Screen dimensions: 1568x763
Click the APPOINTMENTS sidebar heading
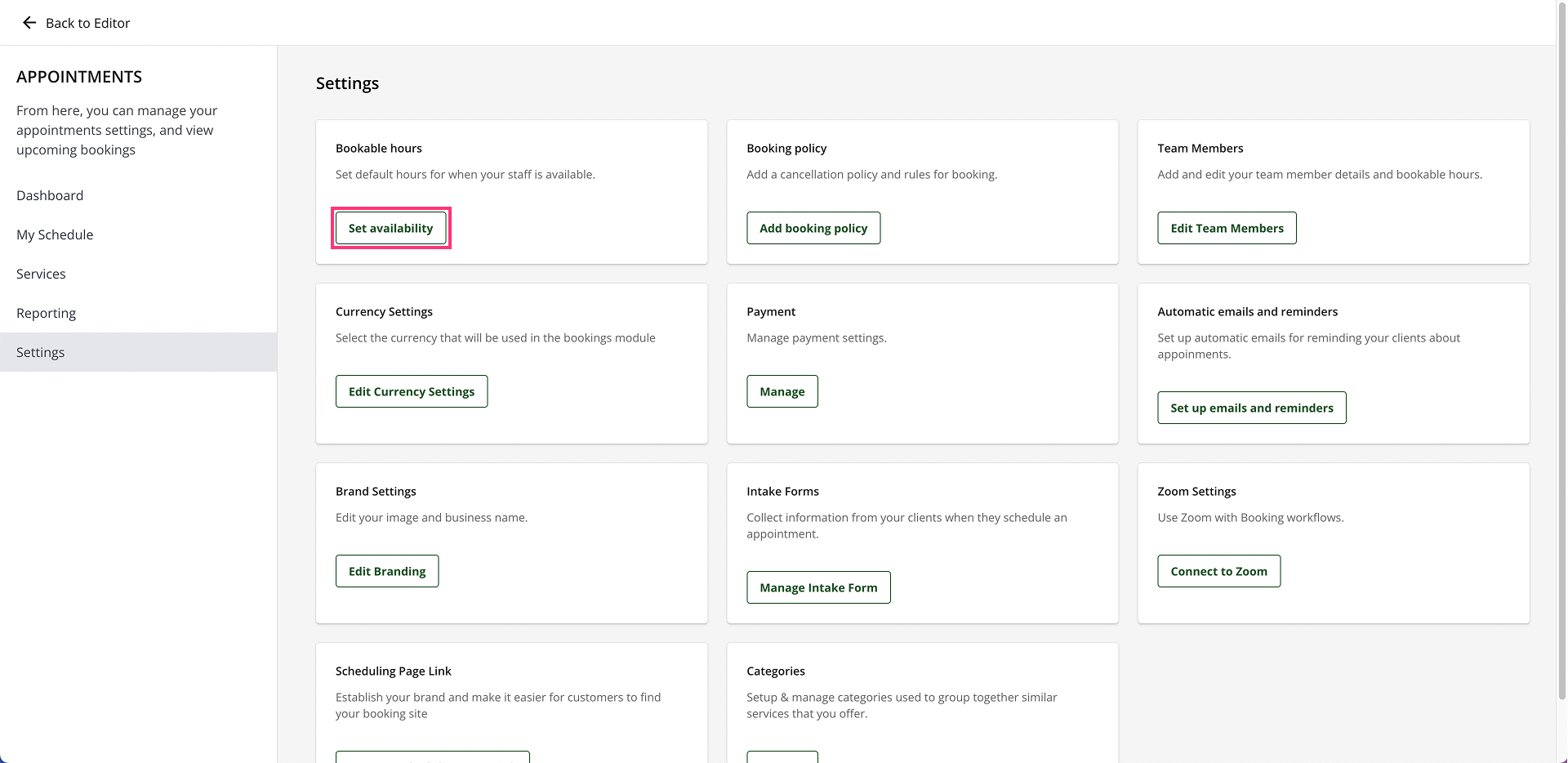pyautogui.click(x=79, y=77)
